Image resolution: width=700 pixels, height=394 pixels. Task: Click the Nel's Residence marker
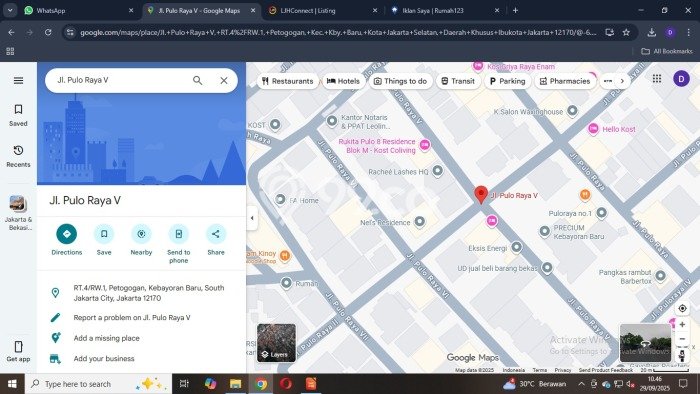tap(419, 221)
